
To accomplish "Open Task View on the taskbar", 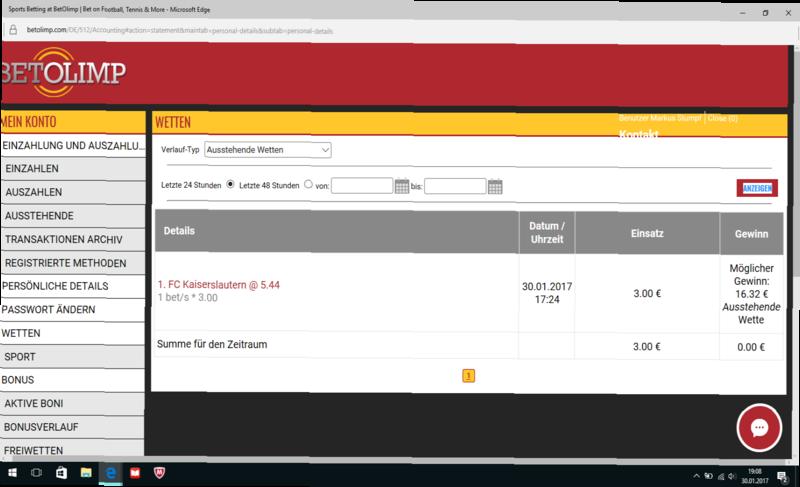I will tap(36, 473).
